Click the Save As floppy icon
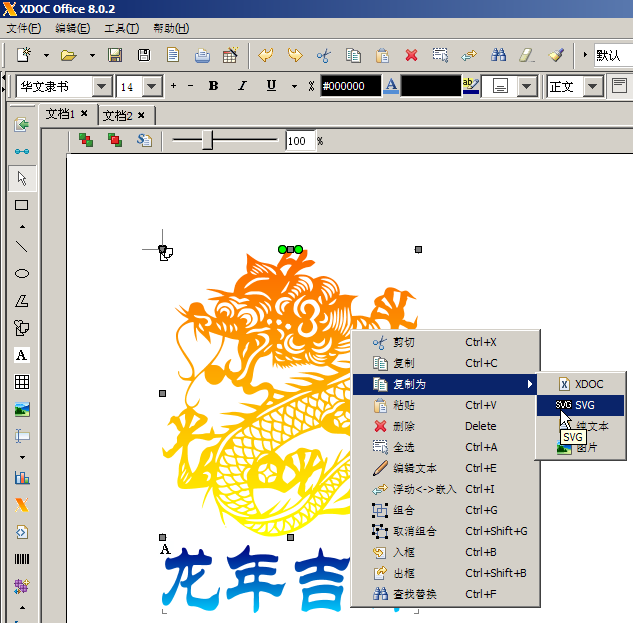This screenshot has width=633, height=623. 144,55
